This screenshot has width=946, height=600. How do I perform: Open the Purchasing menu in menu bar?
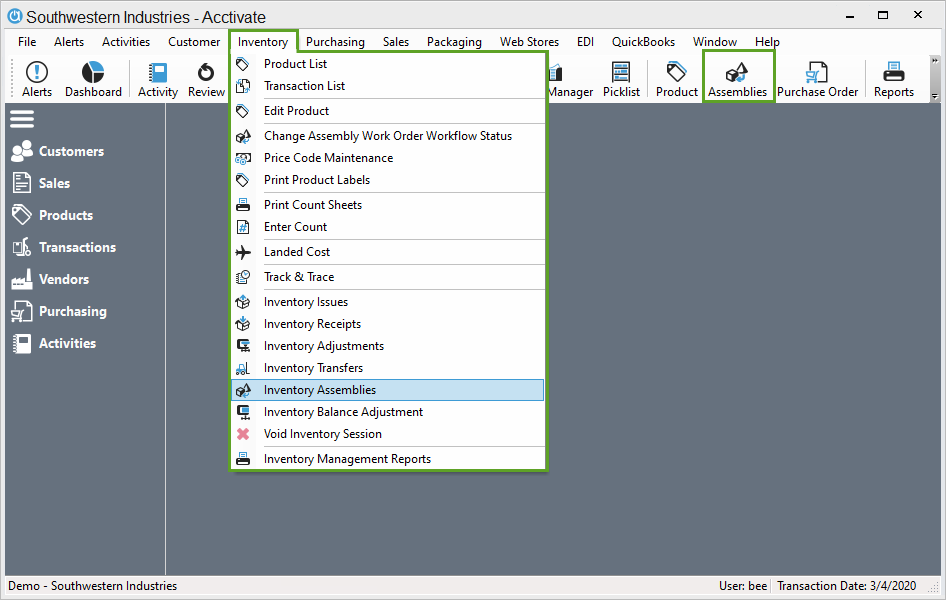(335, 42)
